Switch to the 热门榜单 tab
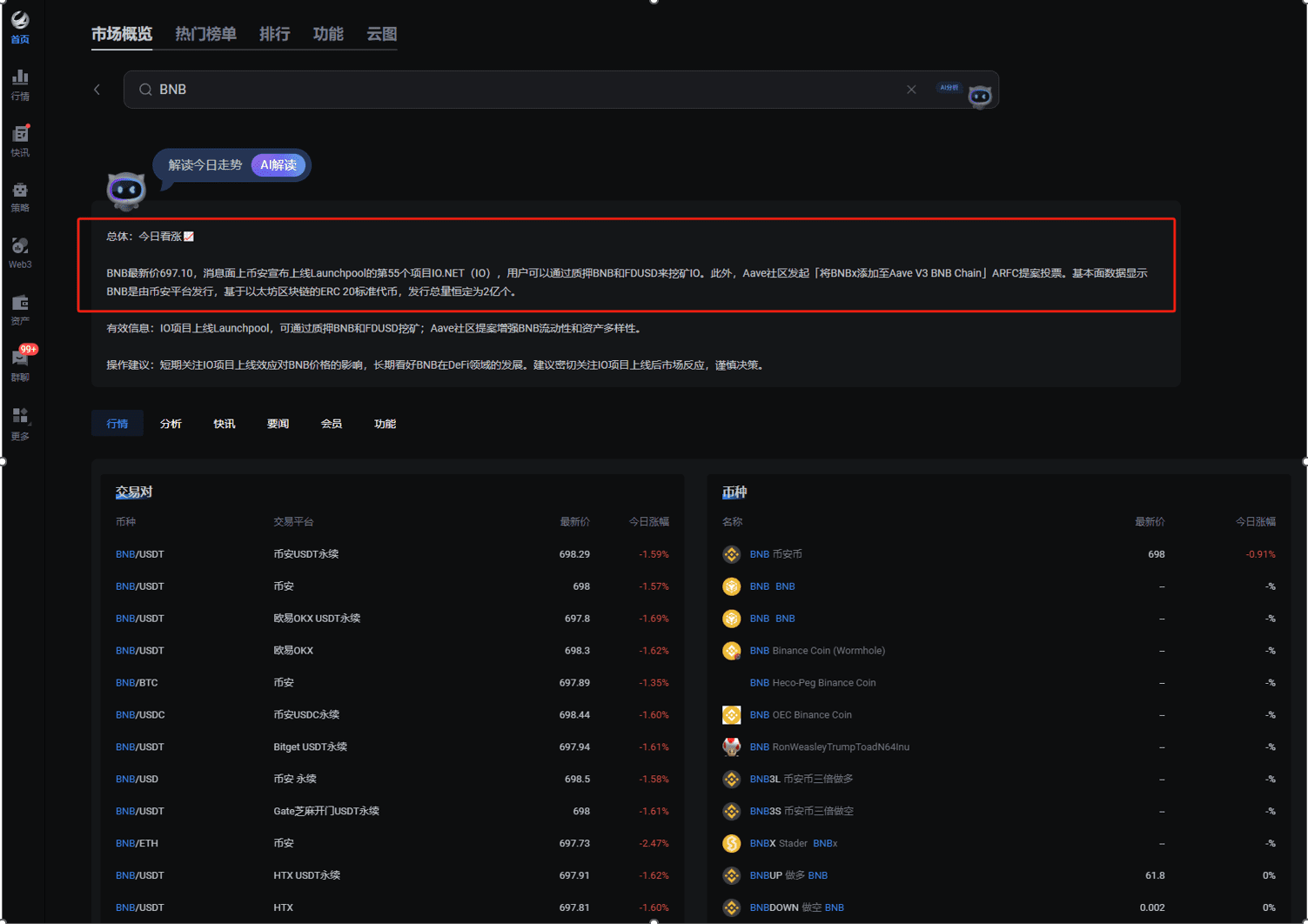 (x=206, y=34)
